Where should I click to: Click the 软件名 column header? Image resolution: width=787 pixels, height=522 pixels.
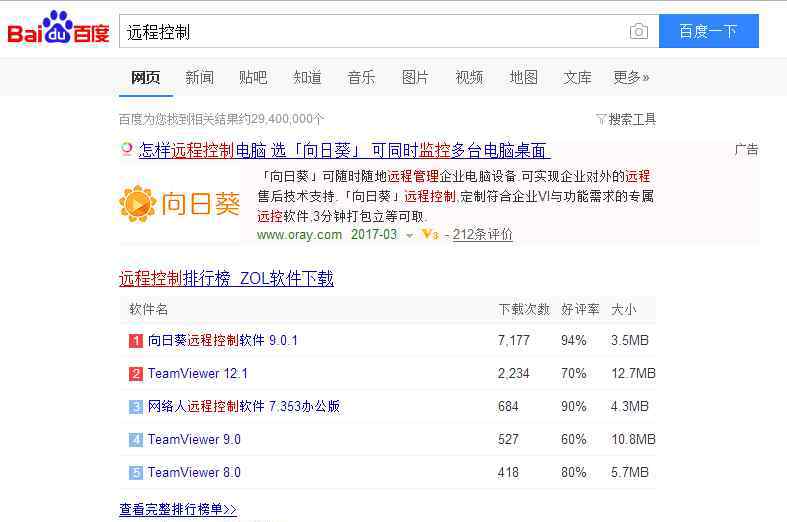[149, 309]
